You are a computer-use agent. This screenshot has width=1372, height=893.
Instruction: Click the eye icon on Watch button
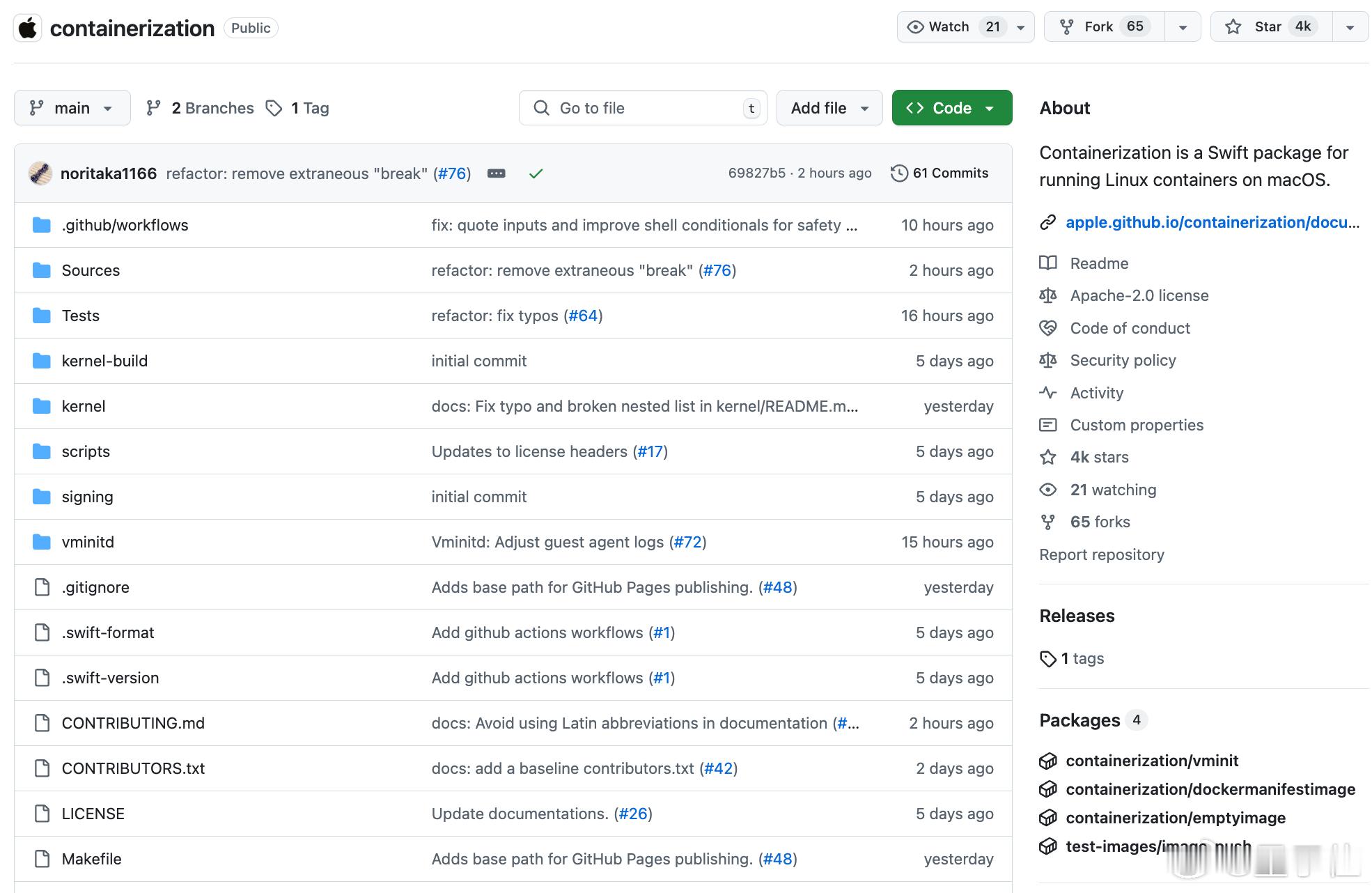pos(916,27)
